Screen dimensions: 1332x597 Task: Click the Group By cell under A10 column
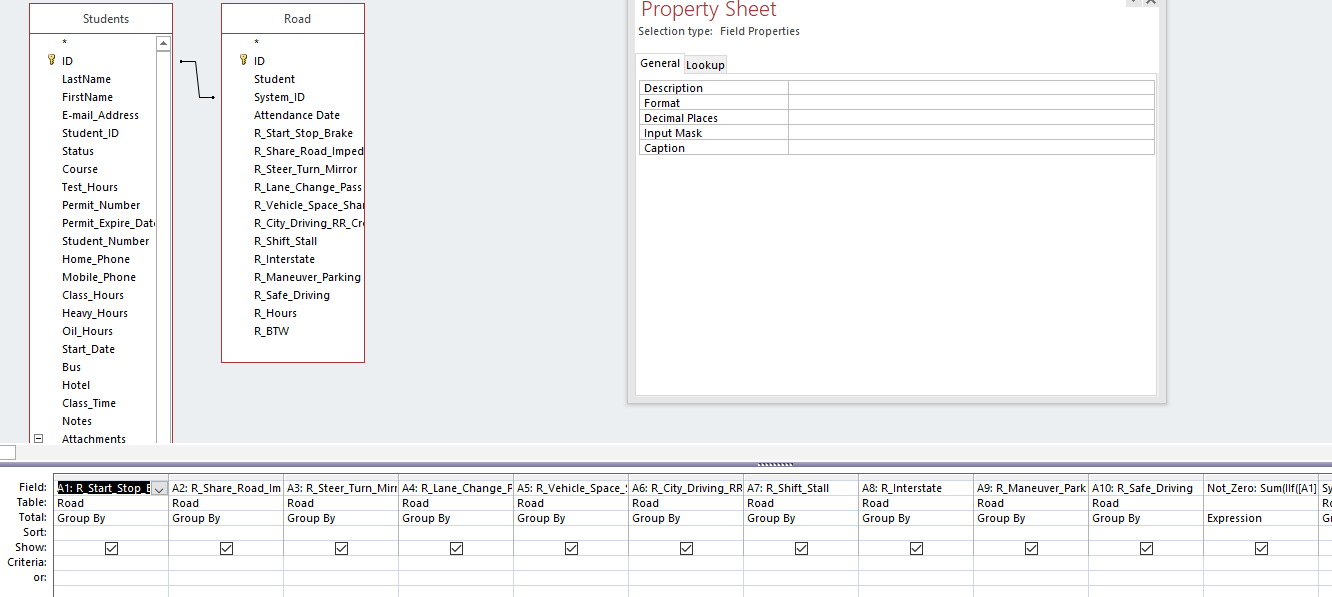click(x=1146, y=518)
